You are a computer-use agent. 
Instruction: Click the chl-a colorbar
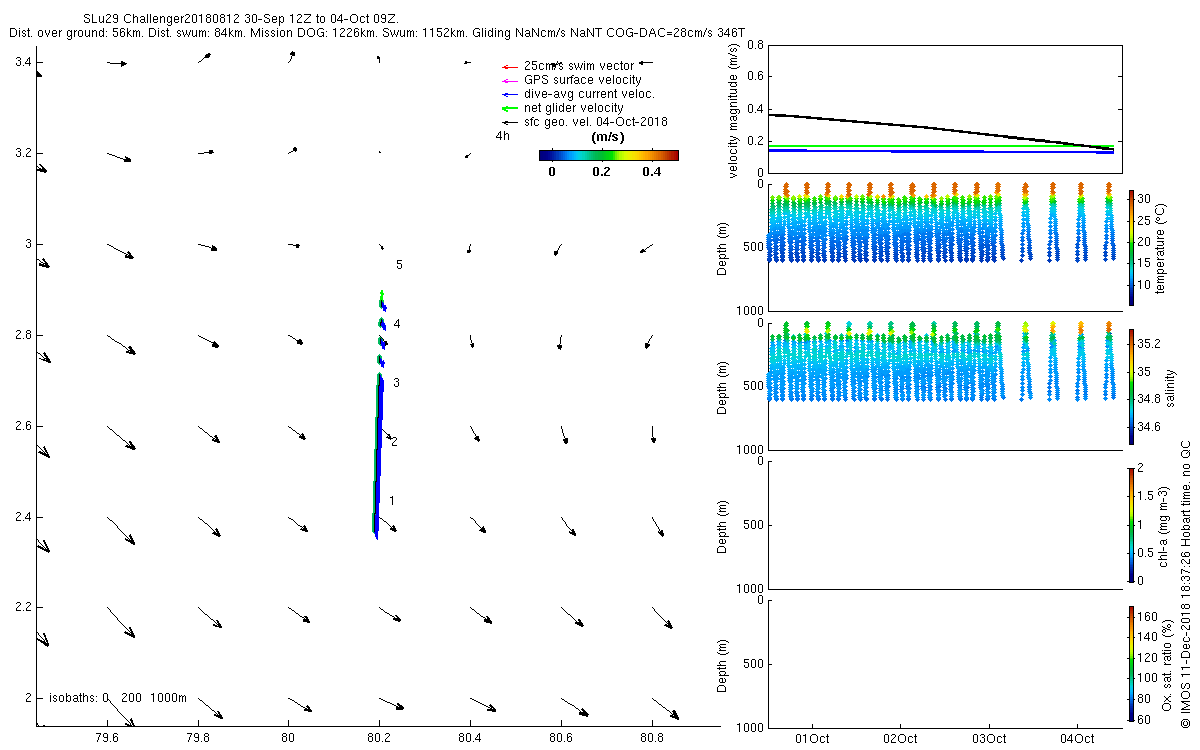pyautogui.click(x=1132, y=524)
